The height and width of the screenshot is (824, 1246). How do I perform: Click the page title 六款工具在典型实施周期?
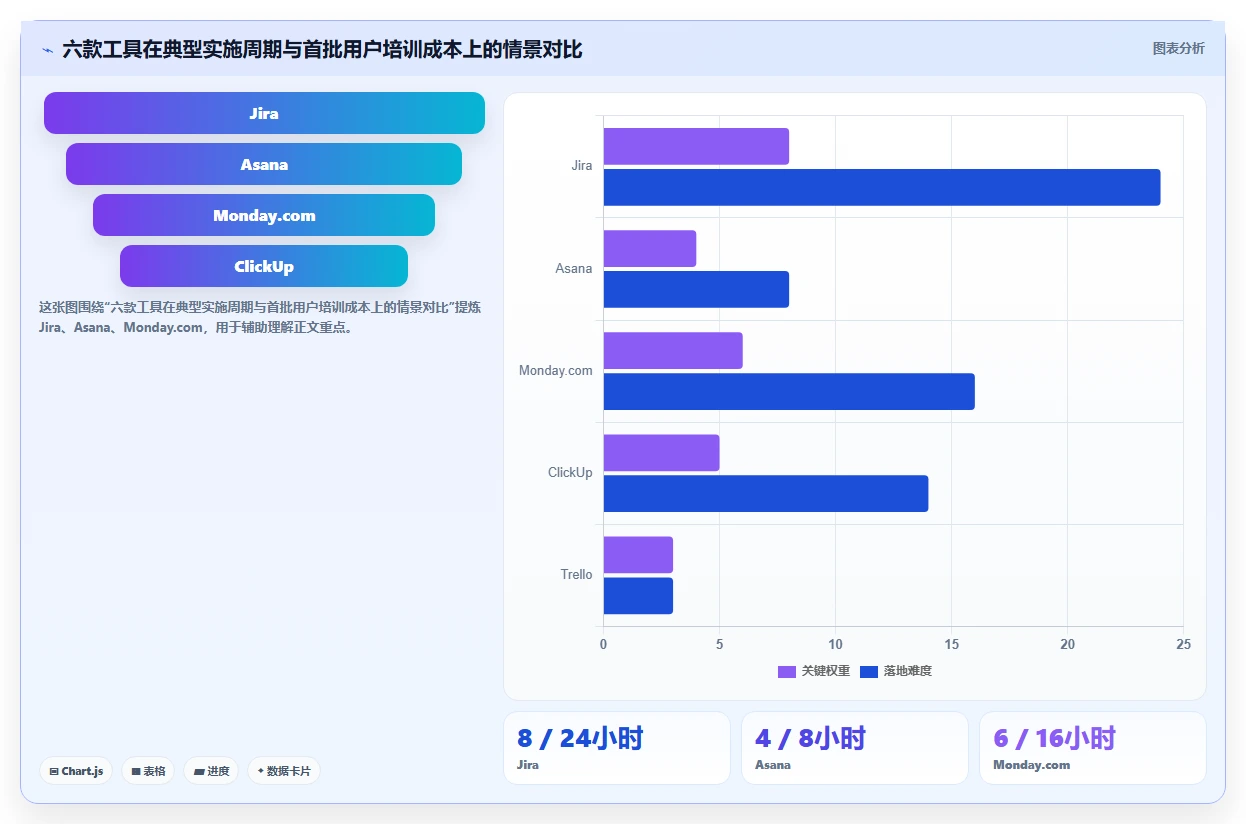322,49
